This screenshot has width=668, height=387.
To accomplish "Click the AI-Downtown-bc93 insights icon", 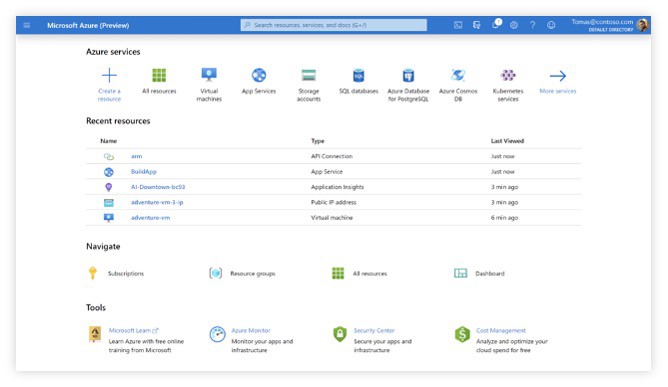I will (x=109, y=187).
